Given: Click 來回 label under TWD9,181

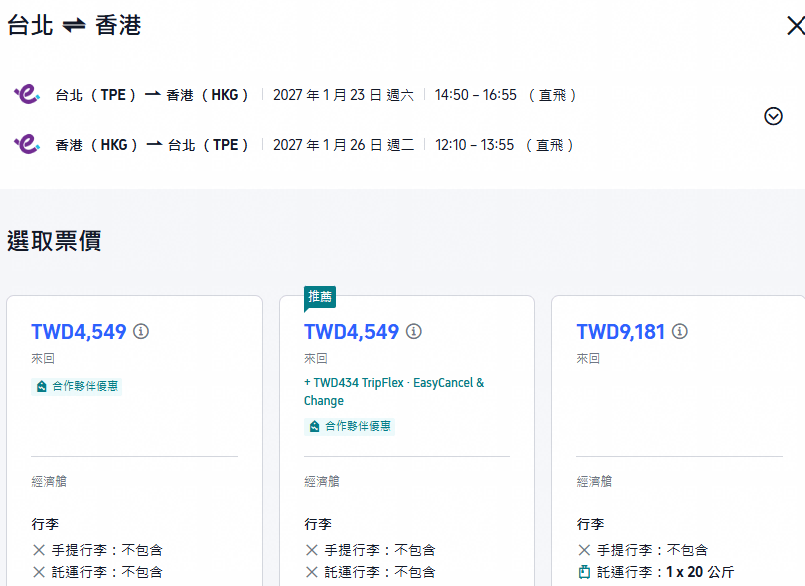Looking at the screenshot, I should point(588,358).
